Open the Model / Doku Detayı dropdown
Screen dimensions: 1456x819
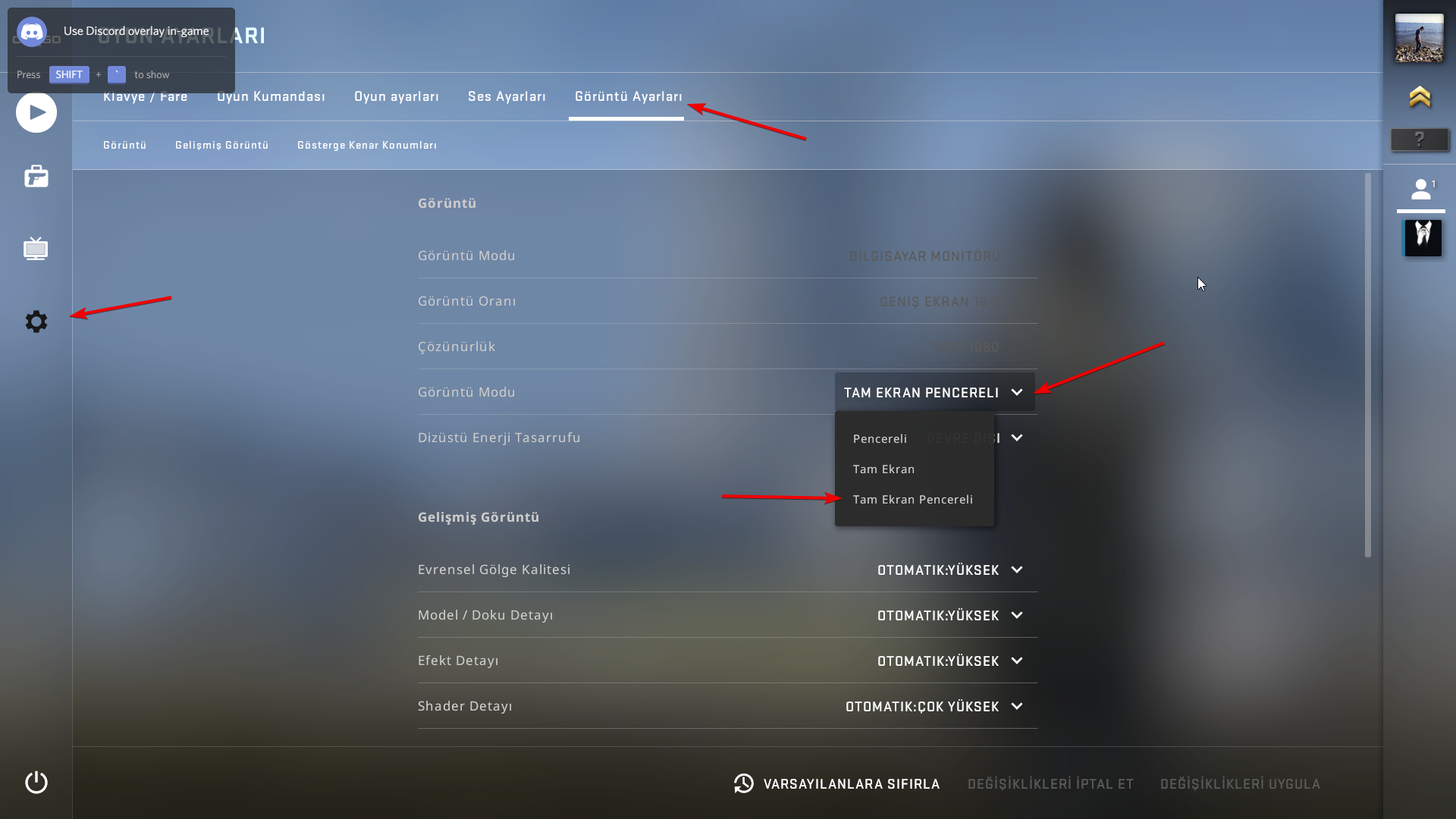click(x=950, y=615)
